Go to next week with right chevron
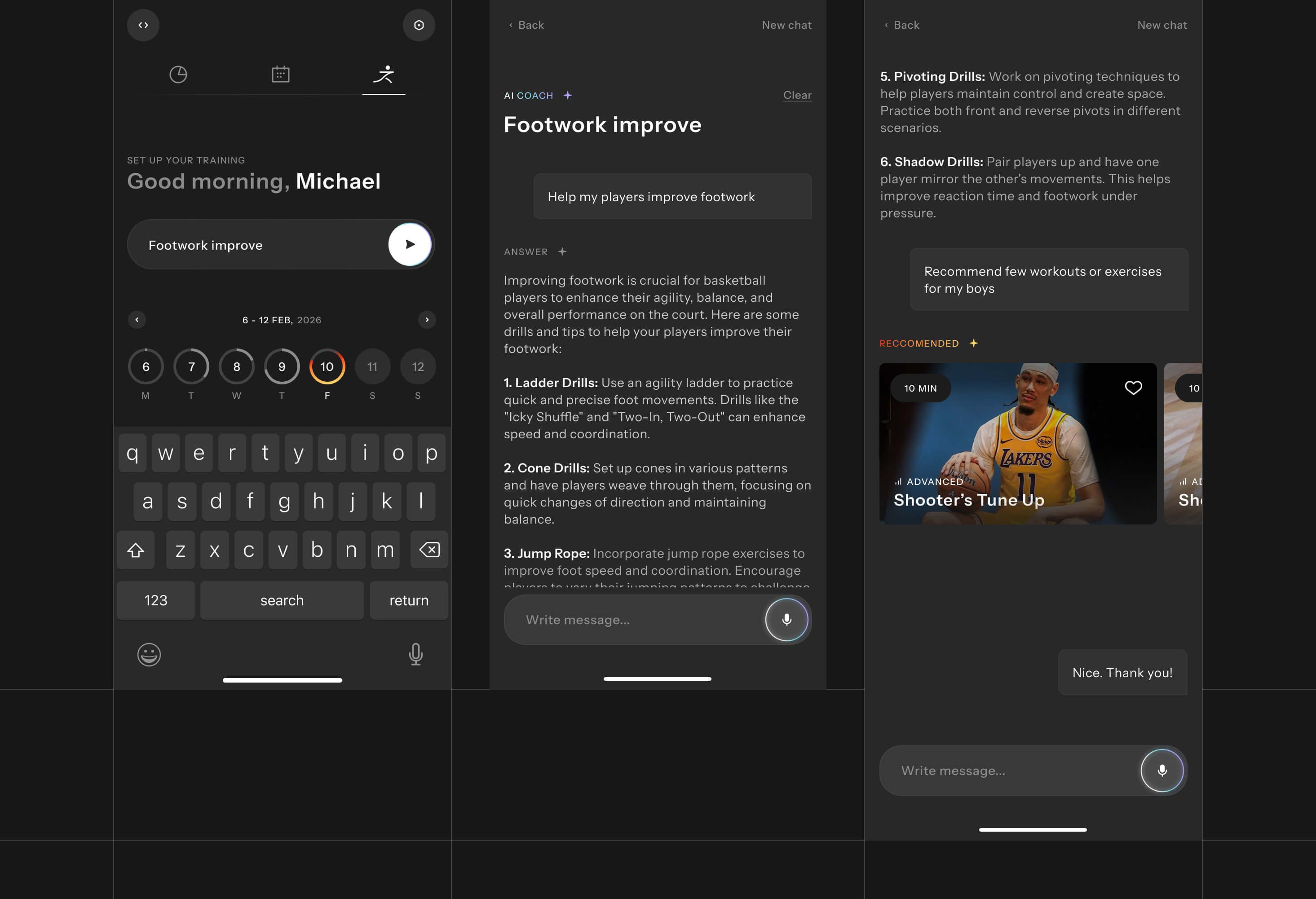1316x899 pixels. click(x=427, y=320)
